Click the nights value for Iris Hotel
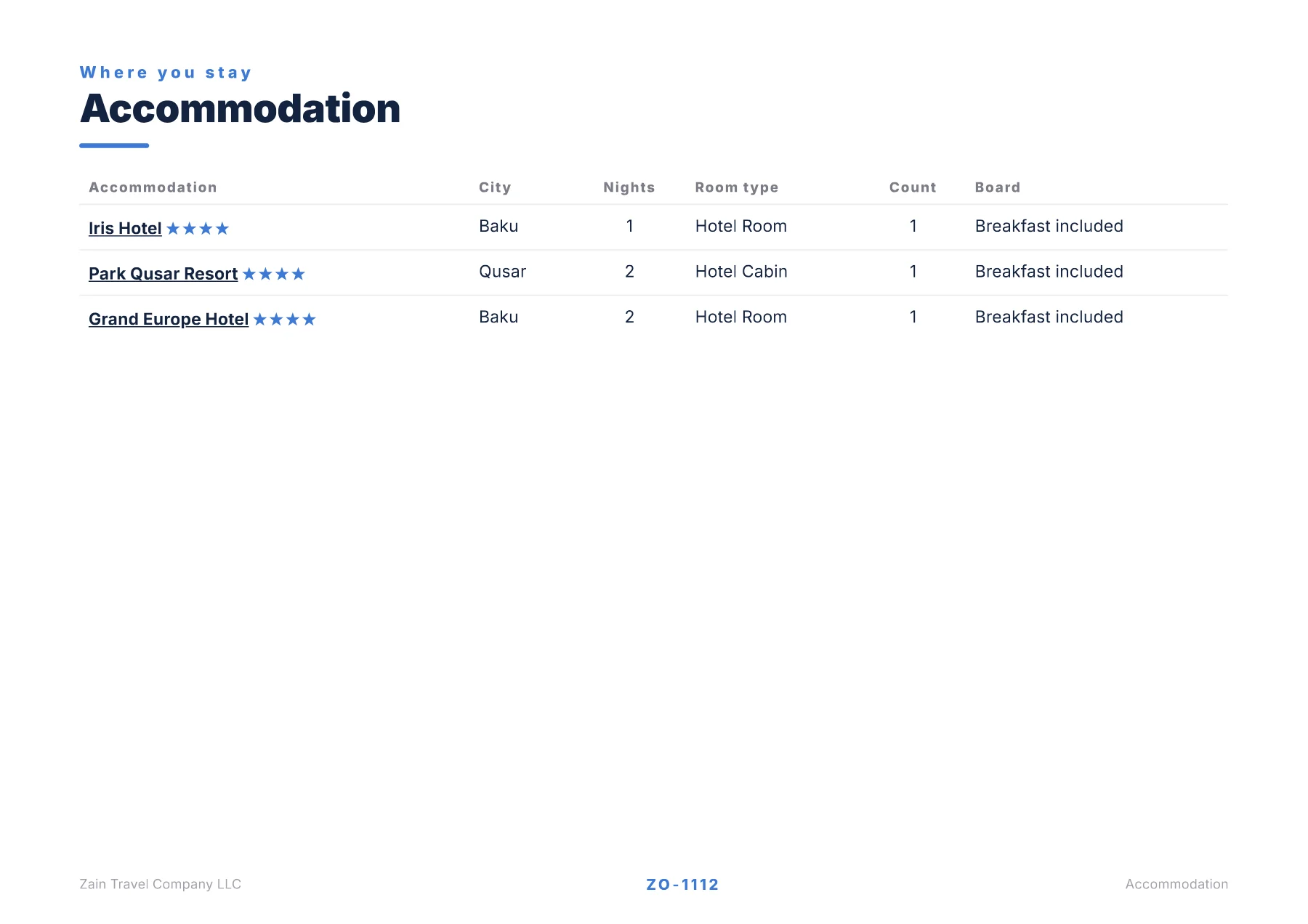Screen dimensions: 1308x924 click(630, 226)
